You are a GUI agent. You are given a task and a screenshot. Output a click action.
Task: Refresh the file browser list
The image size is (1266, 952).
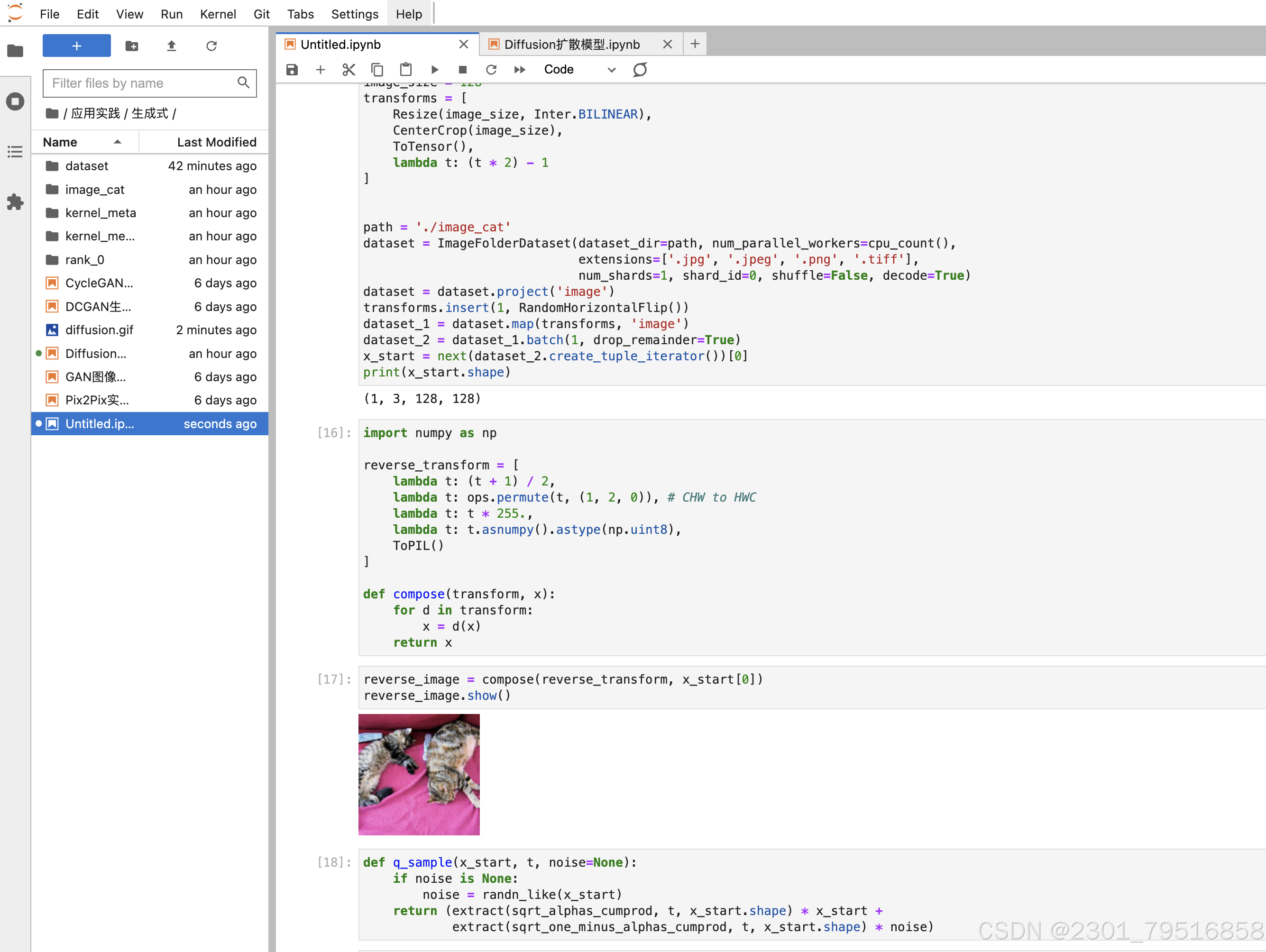211,46
